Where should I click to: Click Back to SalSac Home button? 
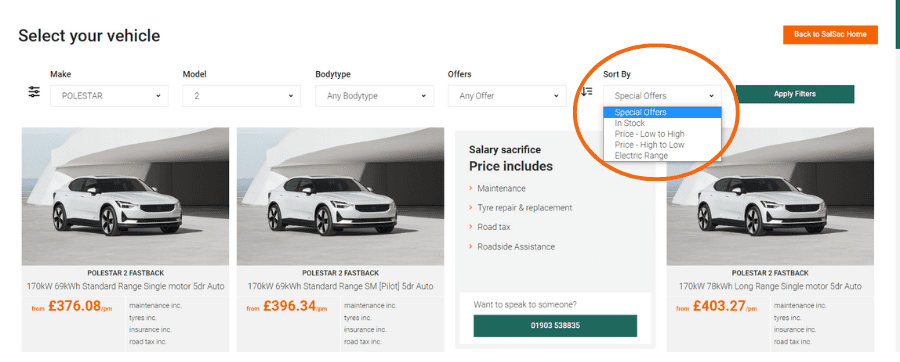(830, 34)
